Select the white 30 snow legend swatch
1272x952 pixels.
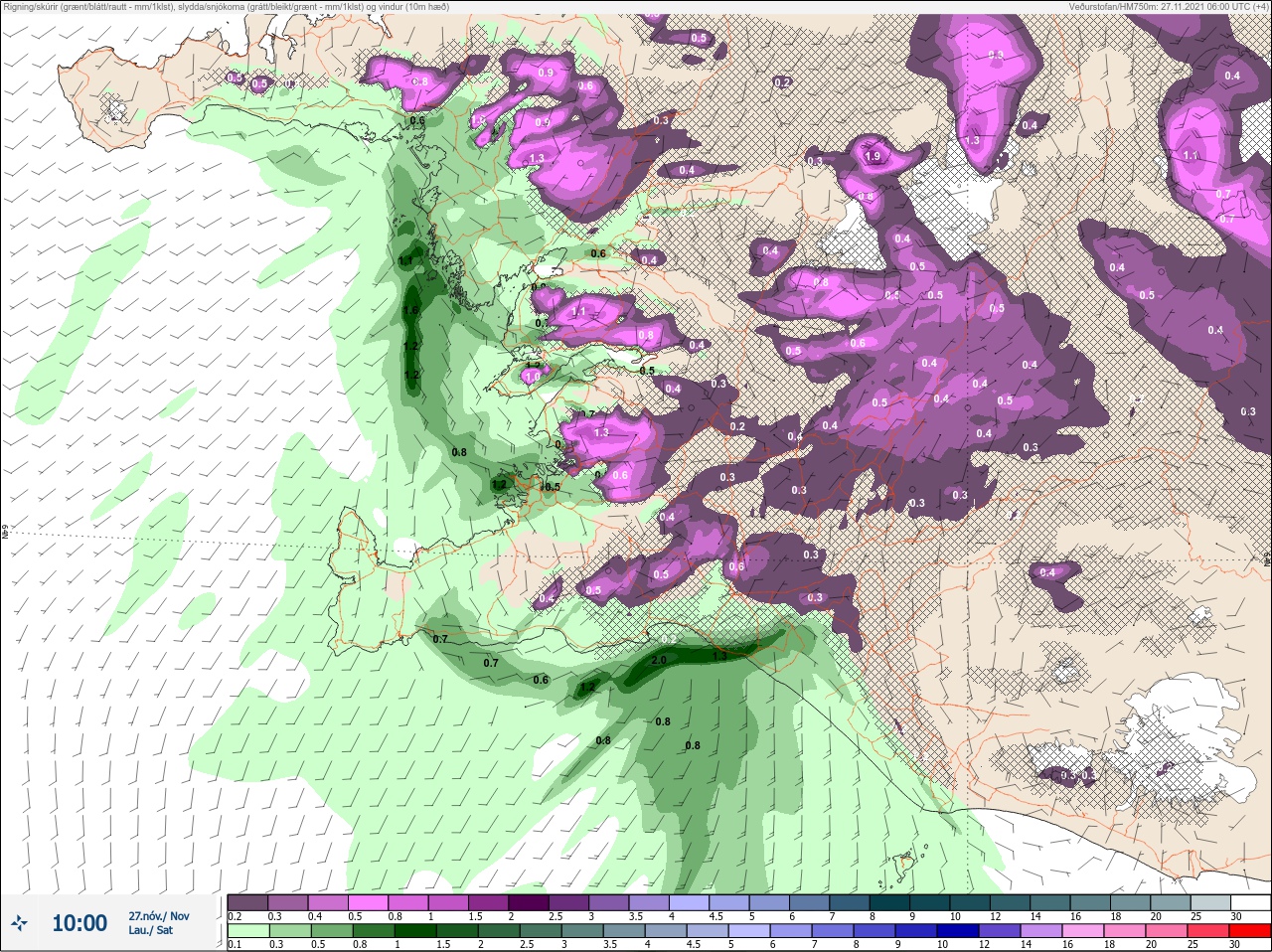[x=1249, y=902]
